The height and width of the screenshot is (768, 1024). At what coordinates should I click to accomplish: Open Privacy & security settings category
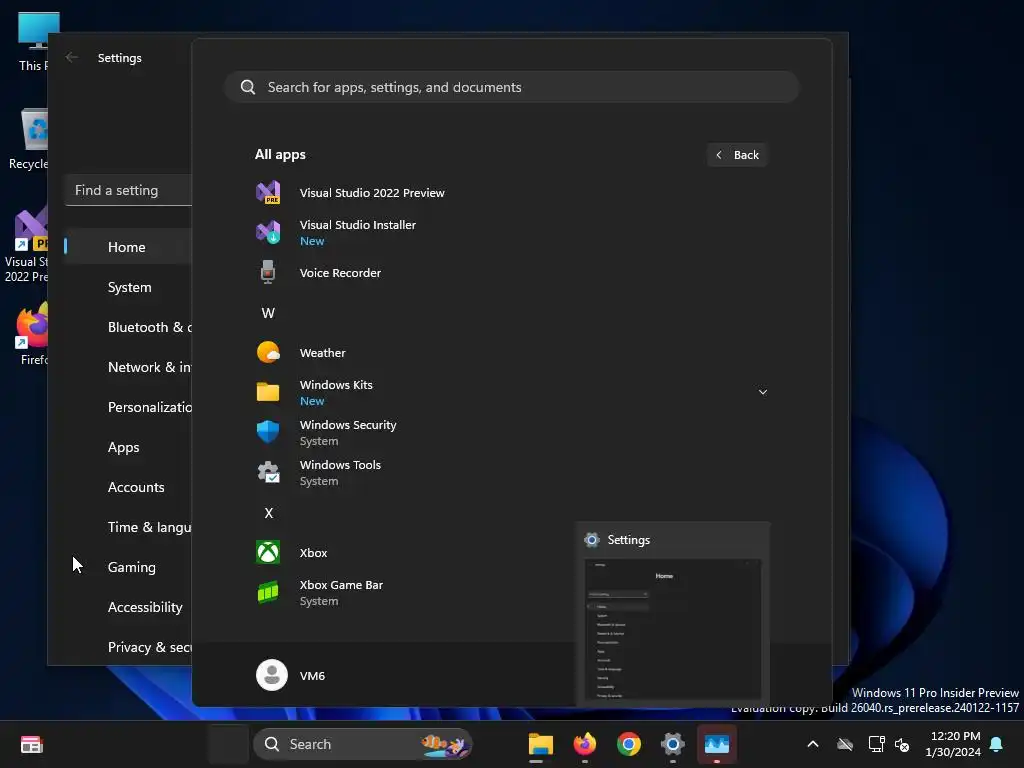(x=128, y=647)
